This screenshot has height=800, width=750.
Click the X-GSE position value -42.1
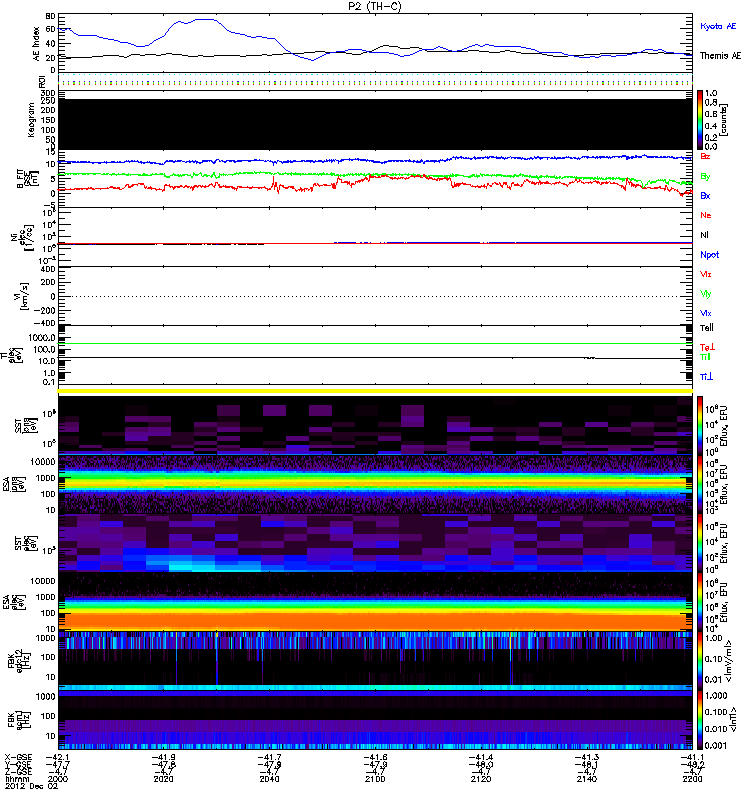(x=57, y=757)
